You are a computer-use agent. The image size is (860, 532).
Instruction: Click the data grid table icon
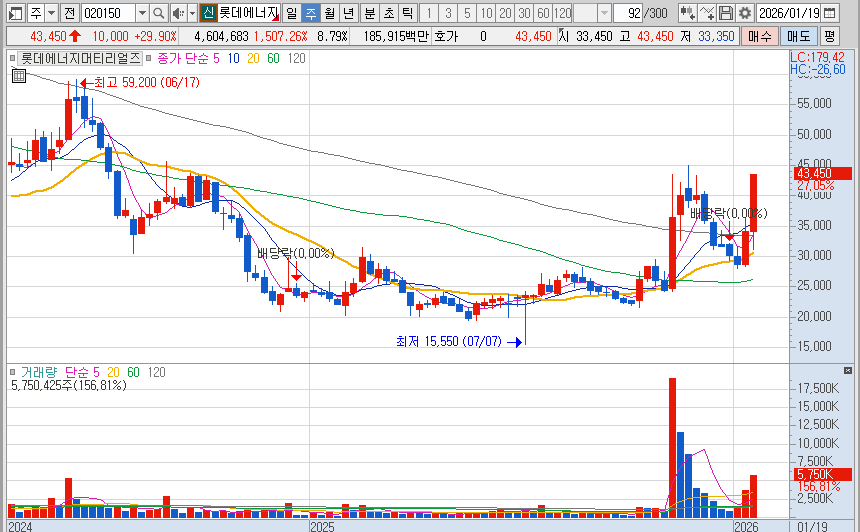coord(19,76)
